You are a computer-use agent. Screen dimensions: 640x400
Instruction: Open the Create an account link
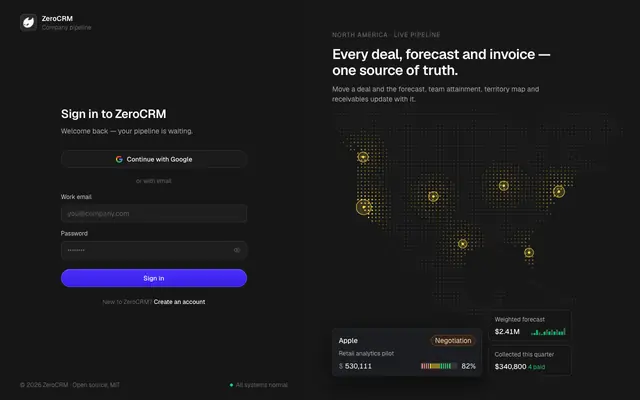[x=180, y=302]
